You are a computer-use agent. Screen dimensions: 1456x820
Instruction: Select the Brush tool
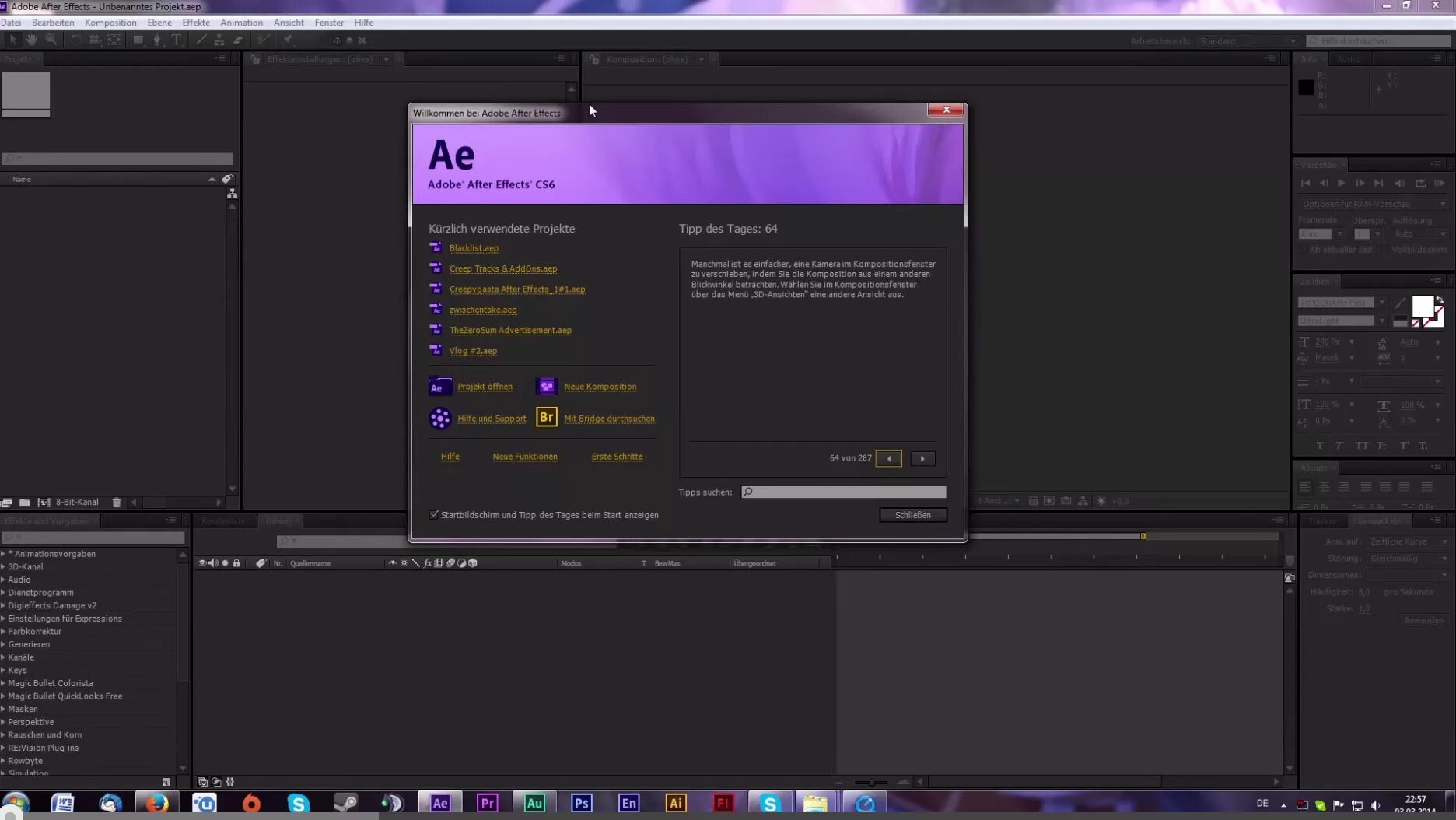coord(201,40)
